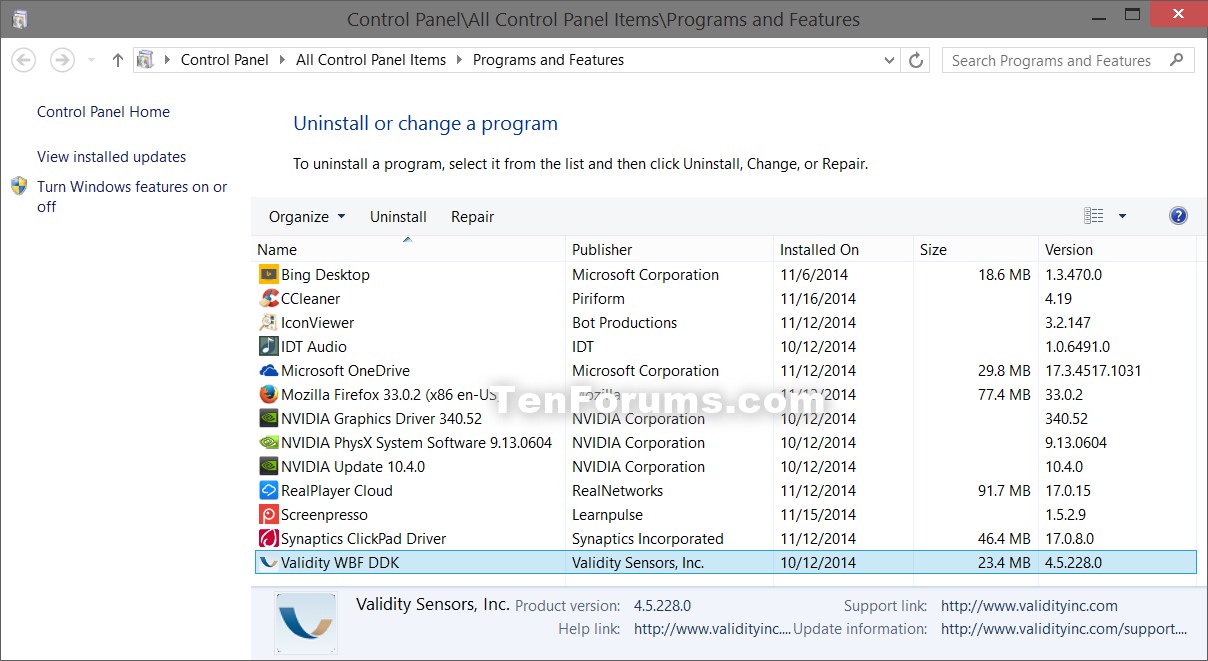Viewport: 1208px width, 661px height.
Task: Open the Organize dropdown menu
Action: (x=306, y=216)
